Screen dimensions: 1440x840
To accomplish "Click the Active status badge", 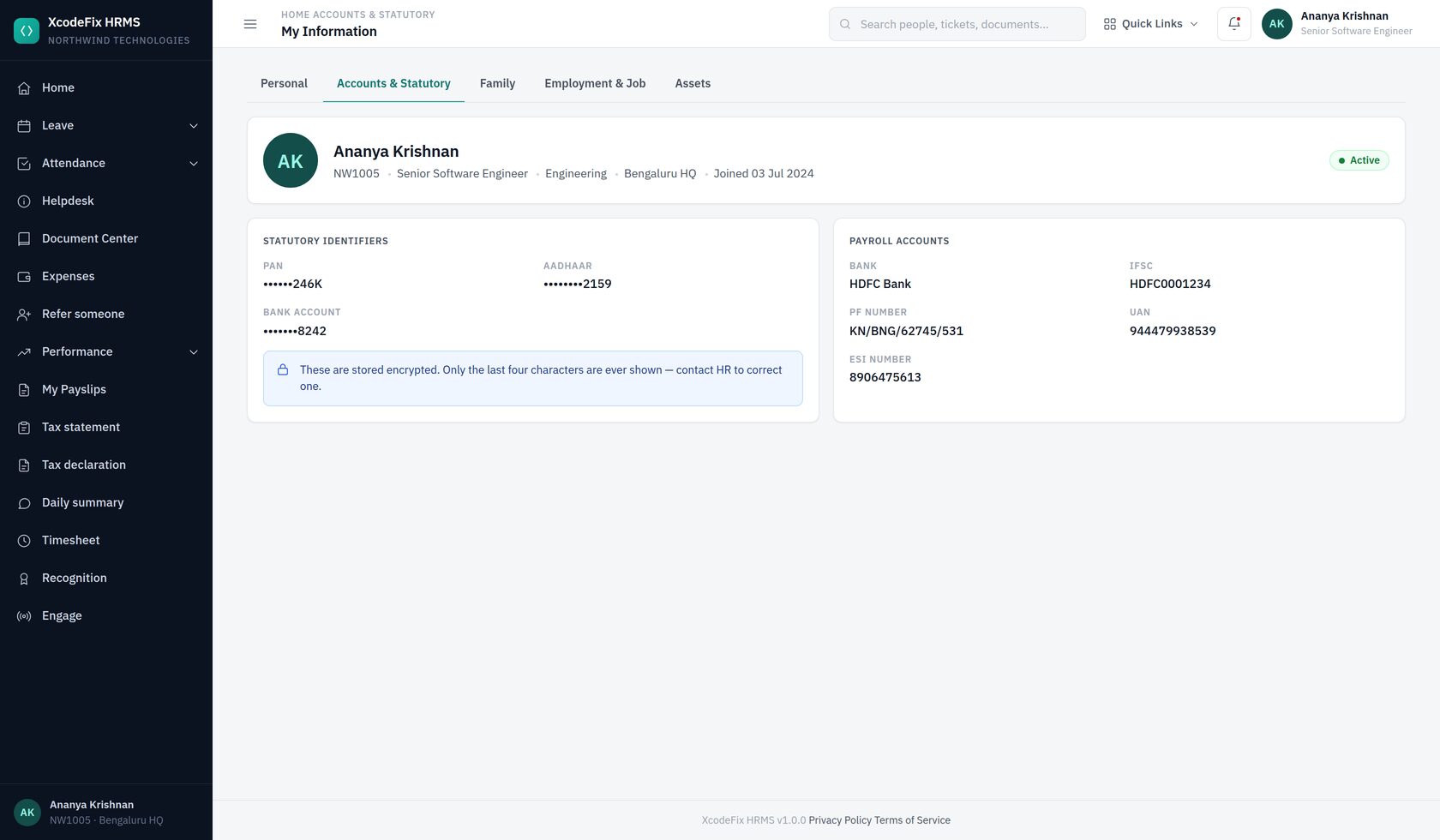I will pos(1359,160).
